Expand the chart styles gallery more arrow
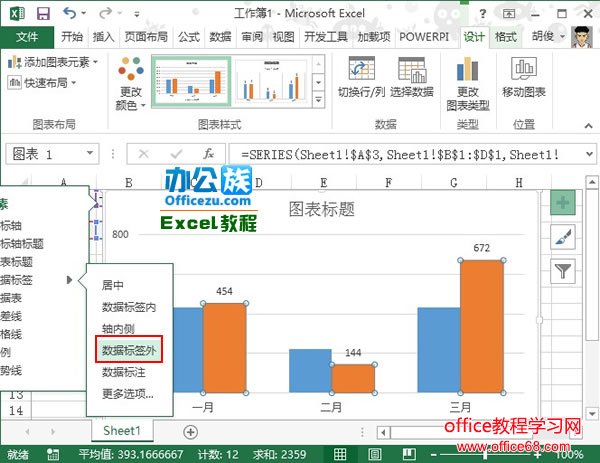The height and width of the screenshot is (463, 600). (318, 100)
